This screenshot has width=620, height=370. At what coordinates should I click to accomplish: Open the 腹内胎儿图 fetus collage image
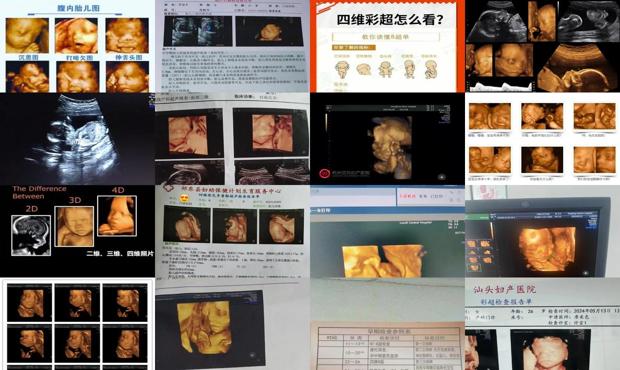click(77, 46)
